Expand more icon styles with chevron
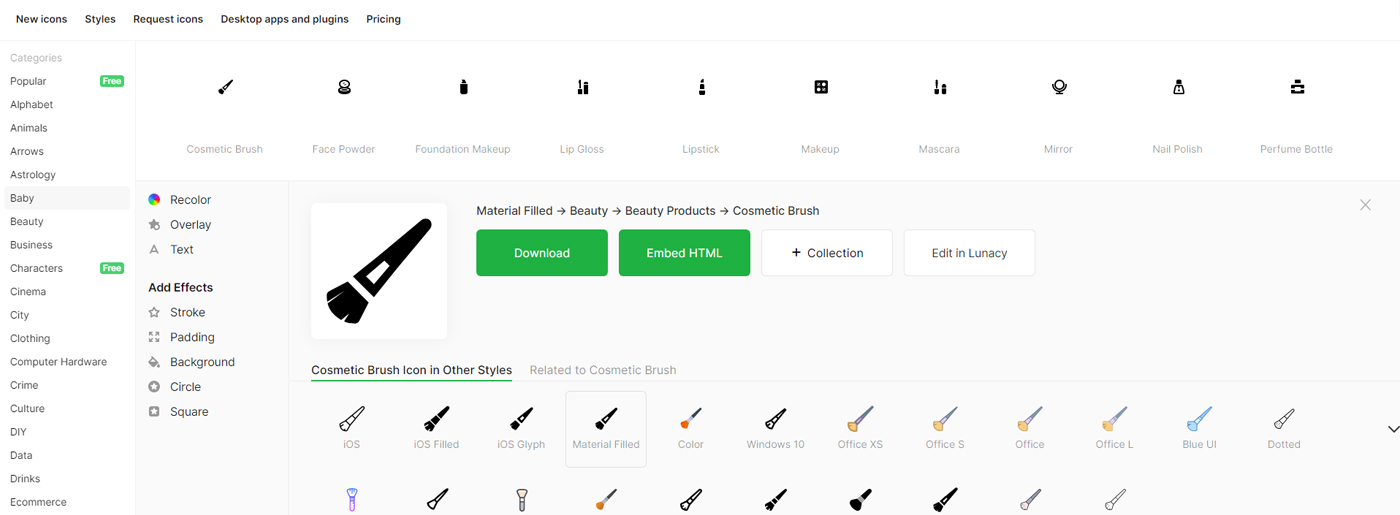The height and width of the screenshot is (515, 1400). (1393, 429)
